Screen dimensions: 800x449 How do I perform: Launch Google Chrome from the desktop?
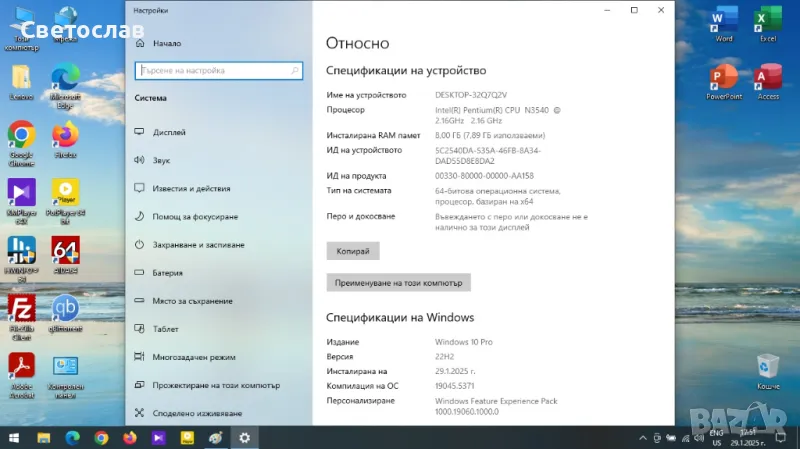pyautogui.click(x=21, y=137)
